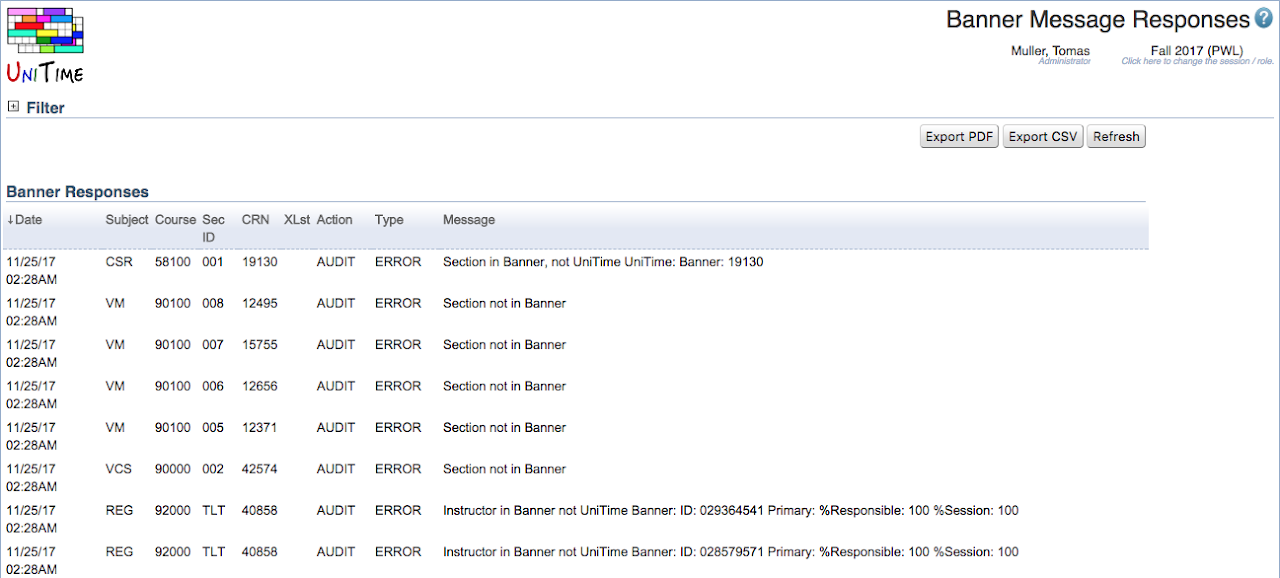Sort by the Sec ID column header
This screenshot has height=578, width=1280.
coord(214,228)
